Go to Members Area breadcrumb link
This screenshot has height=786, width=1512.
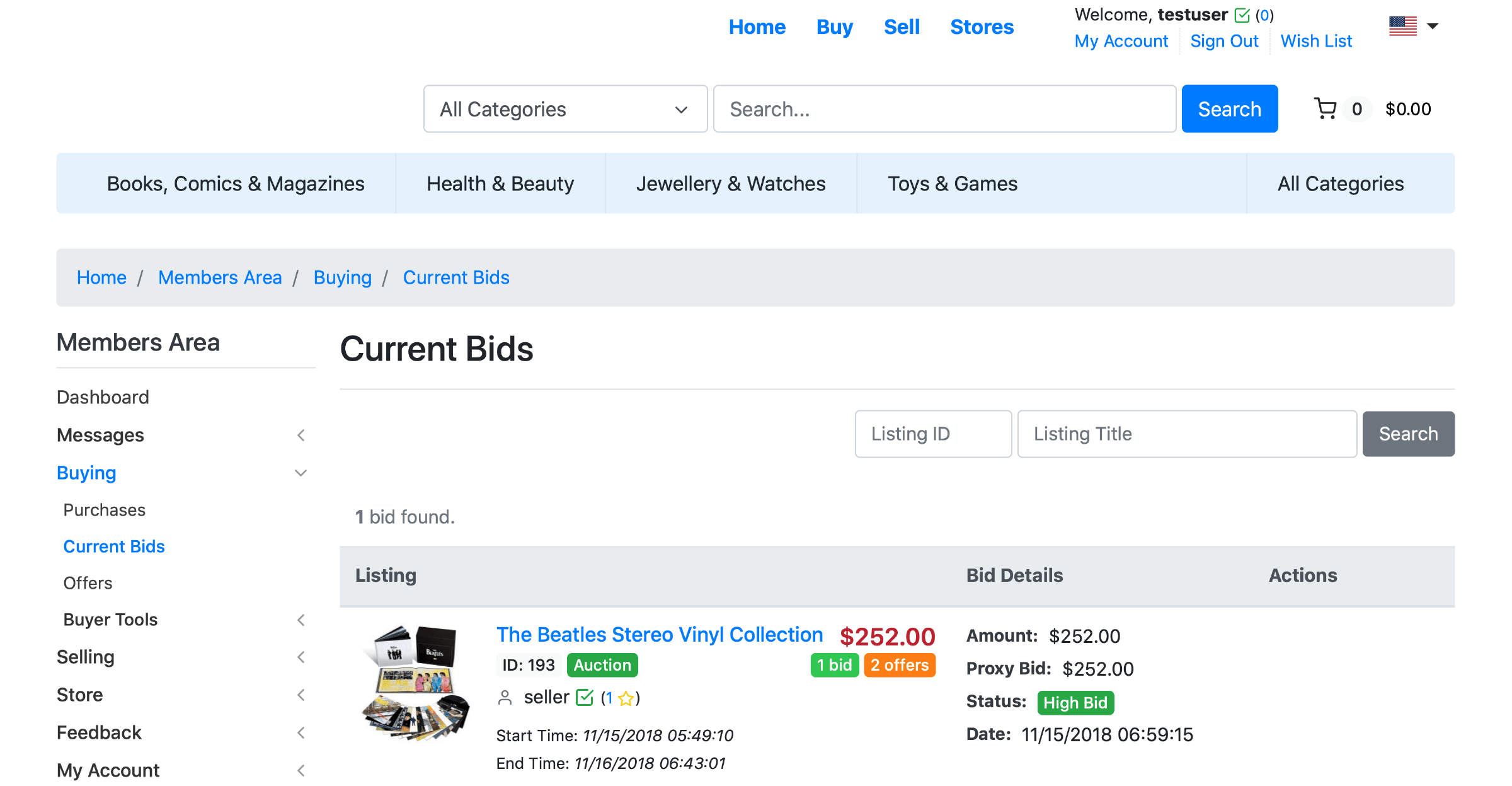[x=220, y=277]
